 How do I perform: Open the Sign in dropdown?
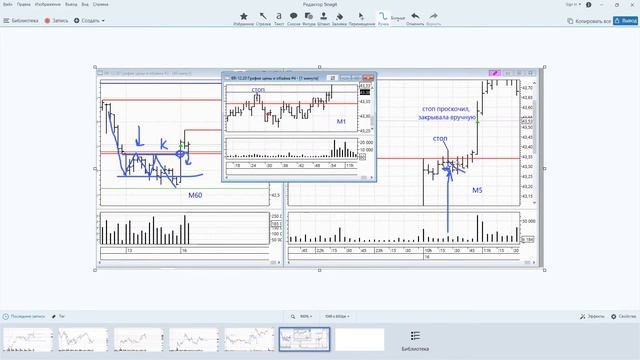(573, 4)
